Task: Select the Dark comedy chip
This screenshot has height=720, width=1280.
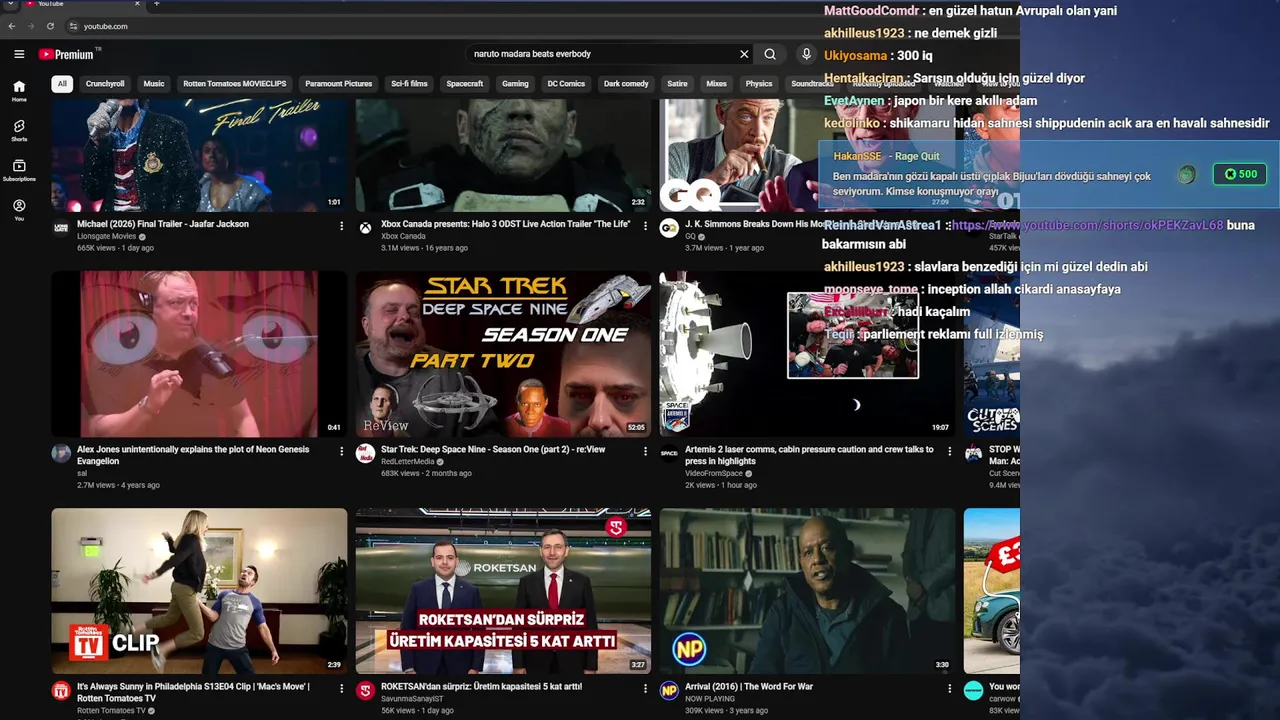Action: (x=626, y=84)
